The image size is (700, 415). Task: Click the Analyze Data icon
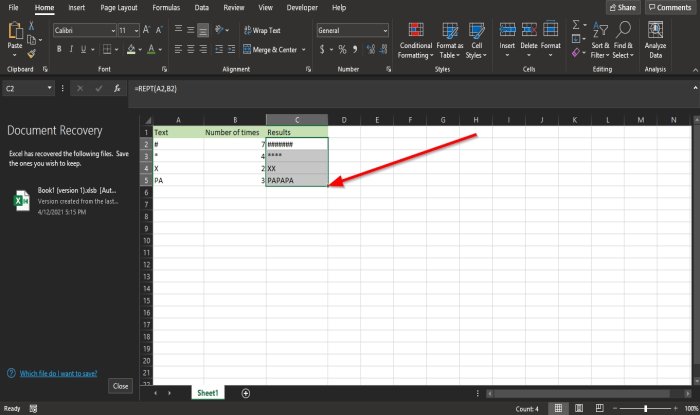[656, 40]
